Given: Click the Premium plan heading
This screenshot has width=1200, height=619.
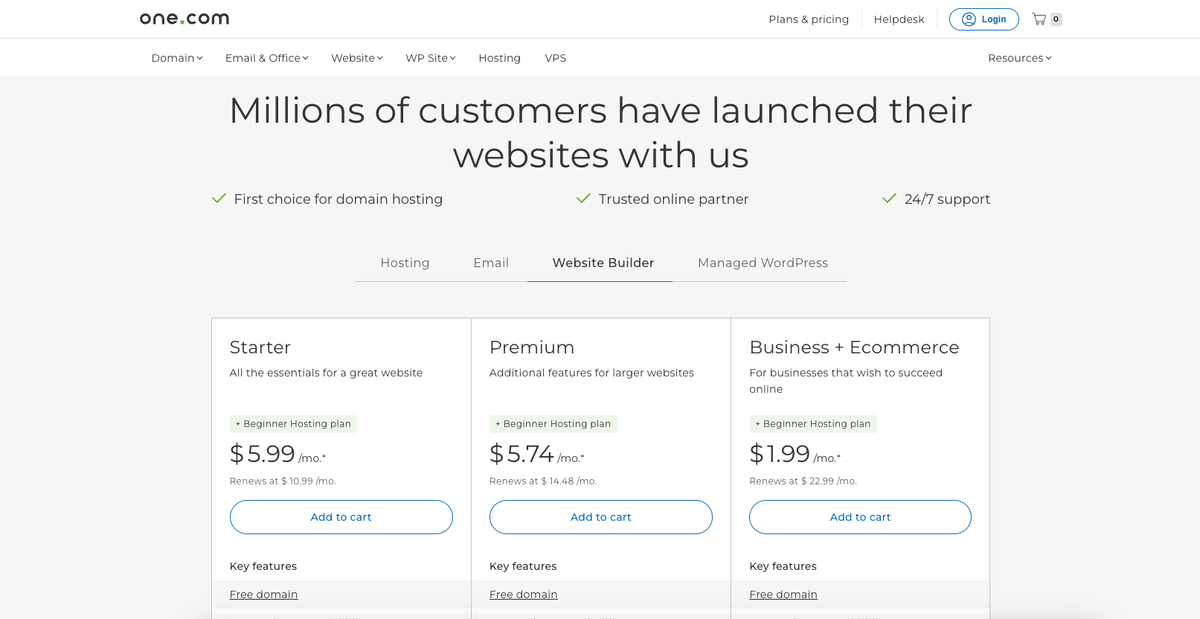Looking at the screenshot, I should point(532,347).
